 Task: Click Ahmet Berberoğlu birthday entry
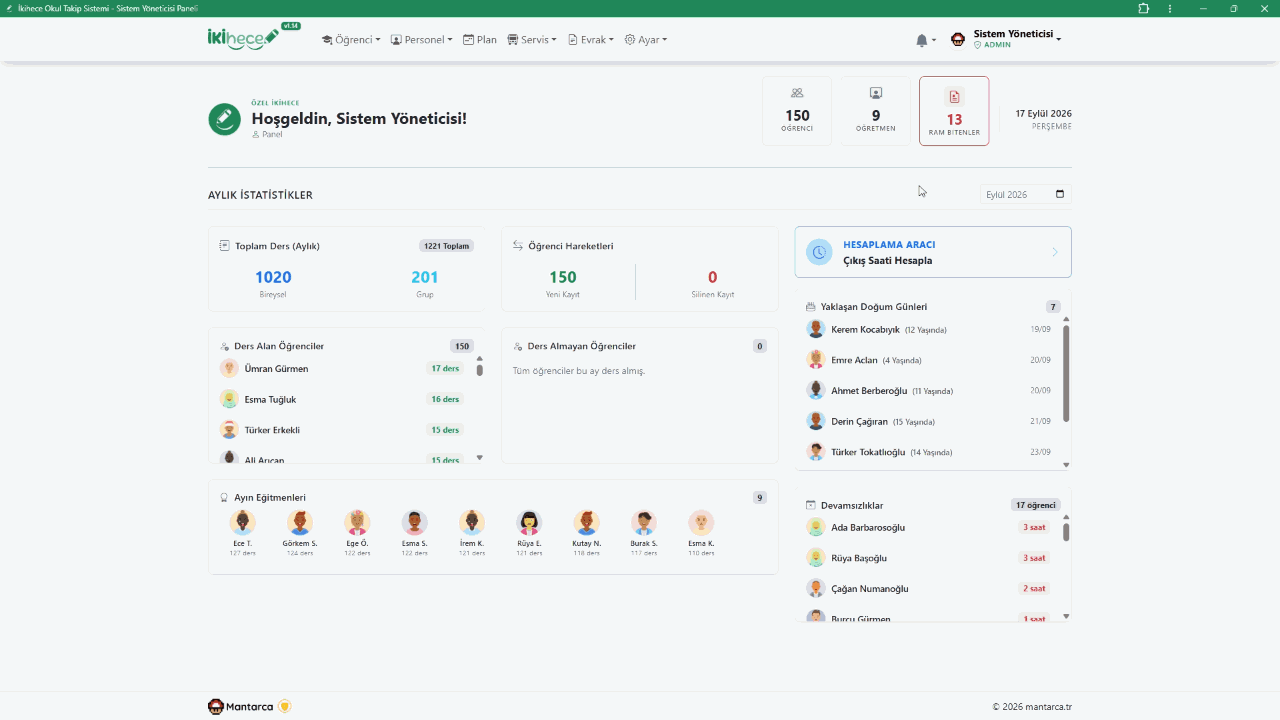click(929, 391)
